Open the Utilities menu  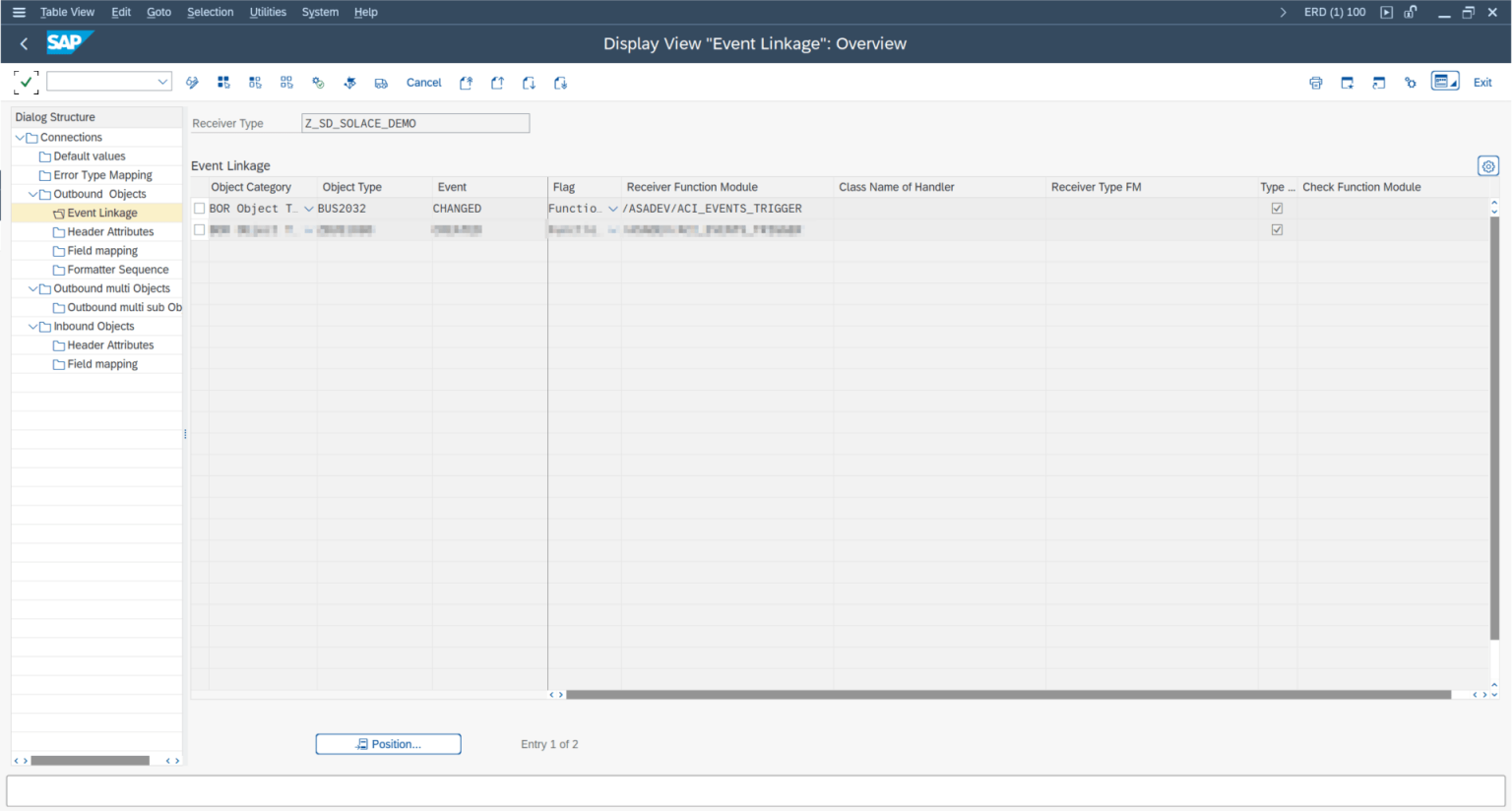(x=267, y=12)
